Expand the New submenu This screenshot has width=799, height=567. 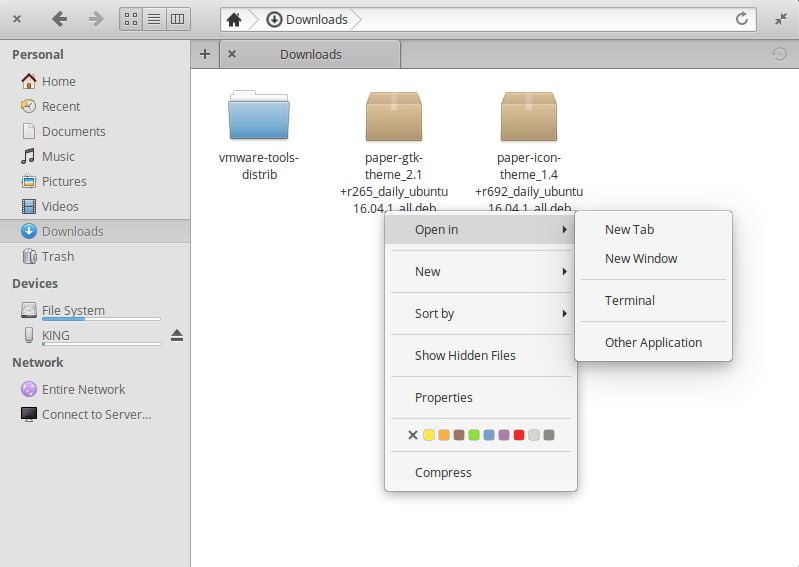pyautogui.click(x=481, y=272)
